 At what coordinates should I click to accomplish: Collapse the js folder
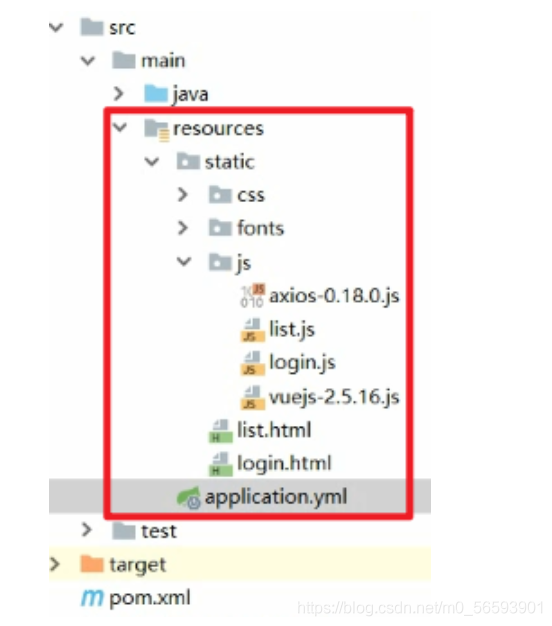coord(184,261)
